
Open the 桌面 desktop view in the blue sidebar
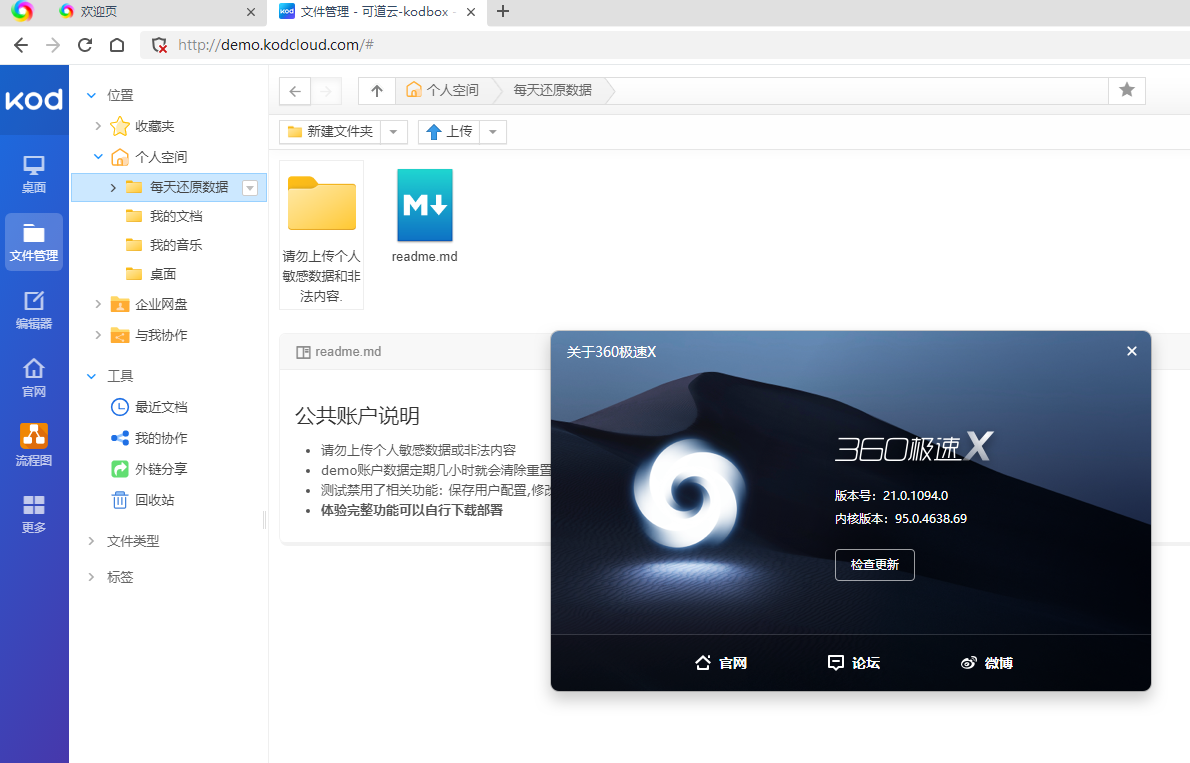(34, 175)
